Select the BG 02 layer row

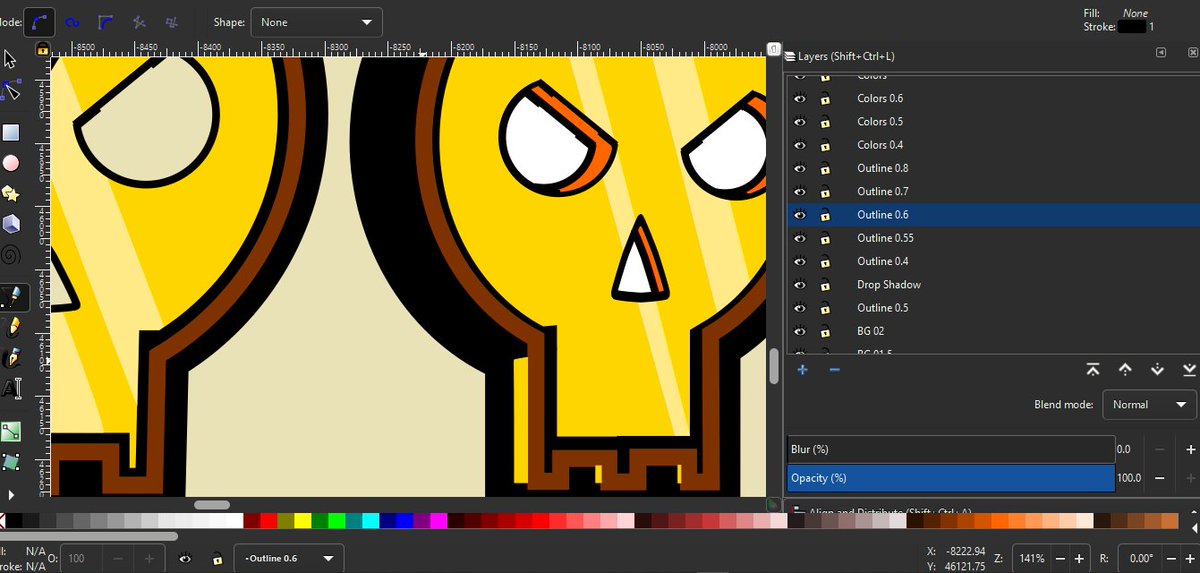(993, 331)
